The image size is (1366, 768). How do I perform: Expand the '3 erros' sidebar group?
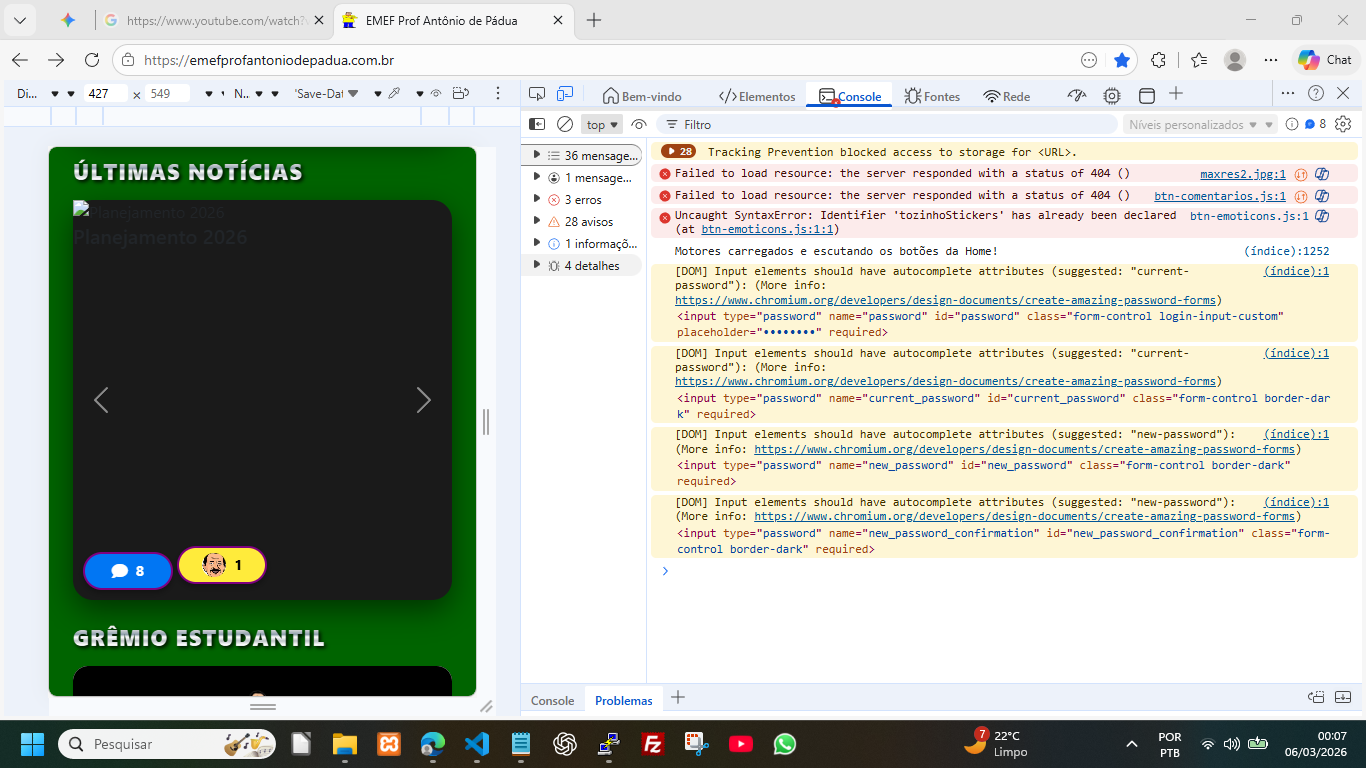click(537, 199)
